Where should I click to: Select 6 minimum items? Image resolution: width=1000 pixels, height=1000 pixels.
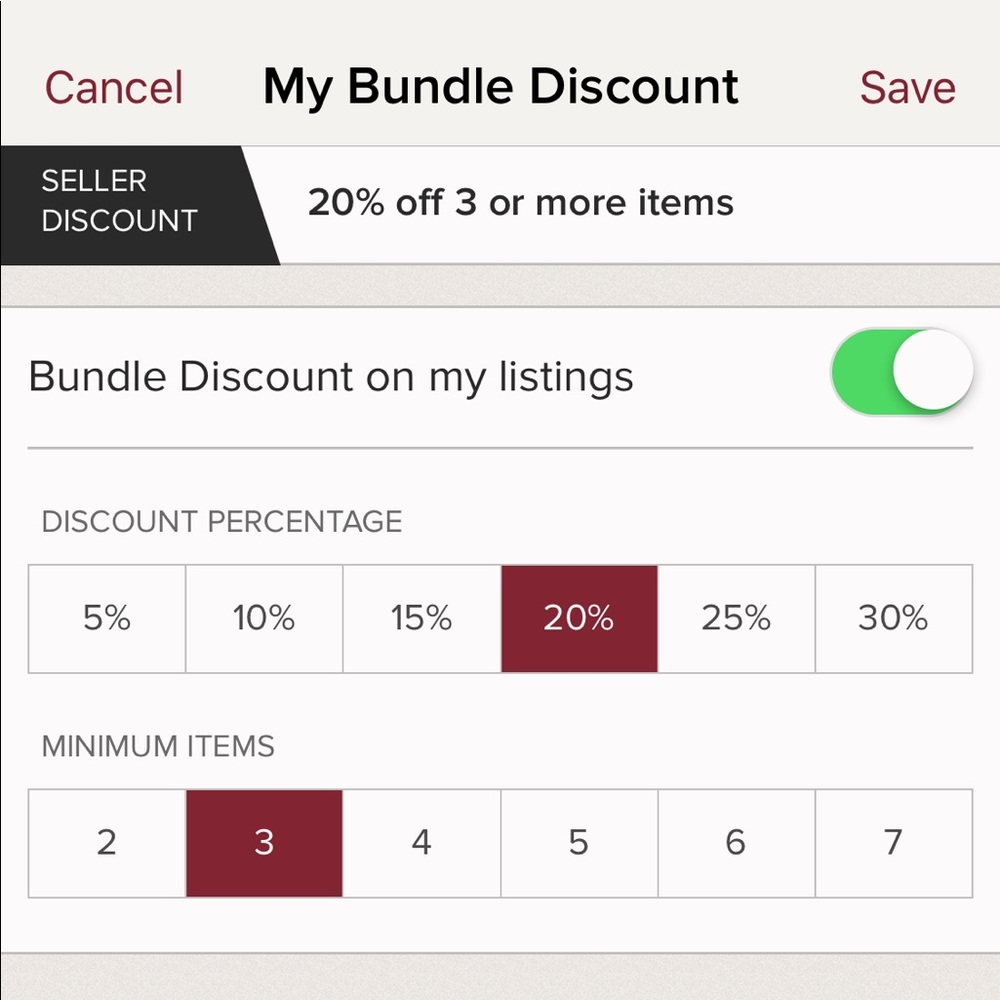click(x=736, y=842)
